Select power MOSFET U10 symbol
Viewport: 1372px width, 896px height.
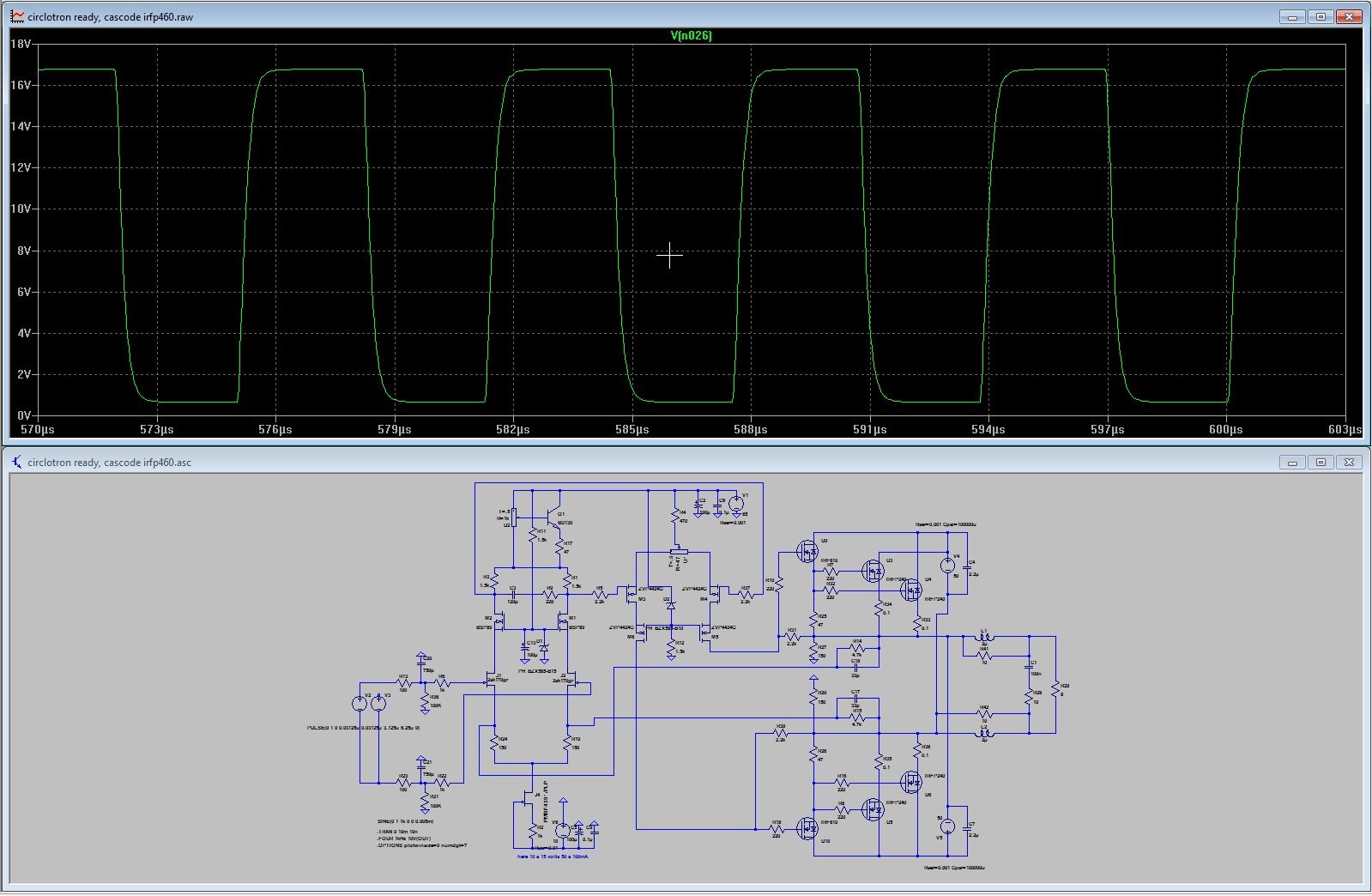pyautogui.click(x=808, y=828)
